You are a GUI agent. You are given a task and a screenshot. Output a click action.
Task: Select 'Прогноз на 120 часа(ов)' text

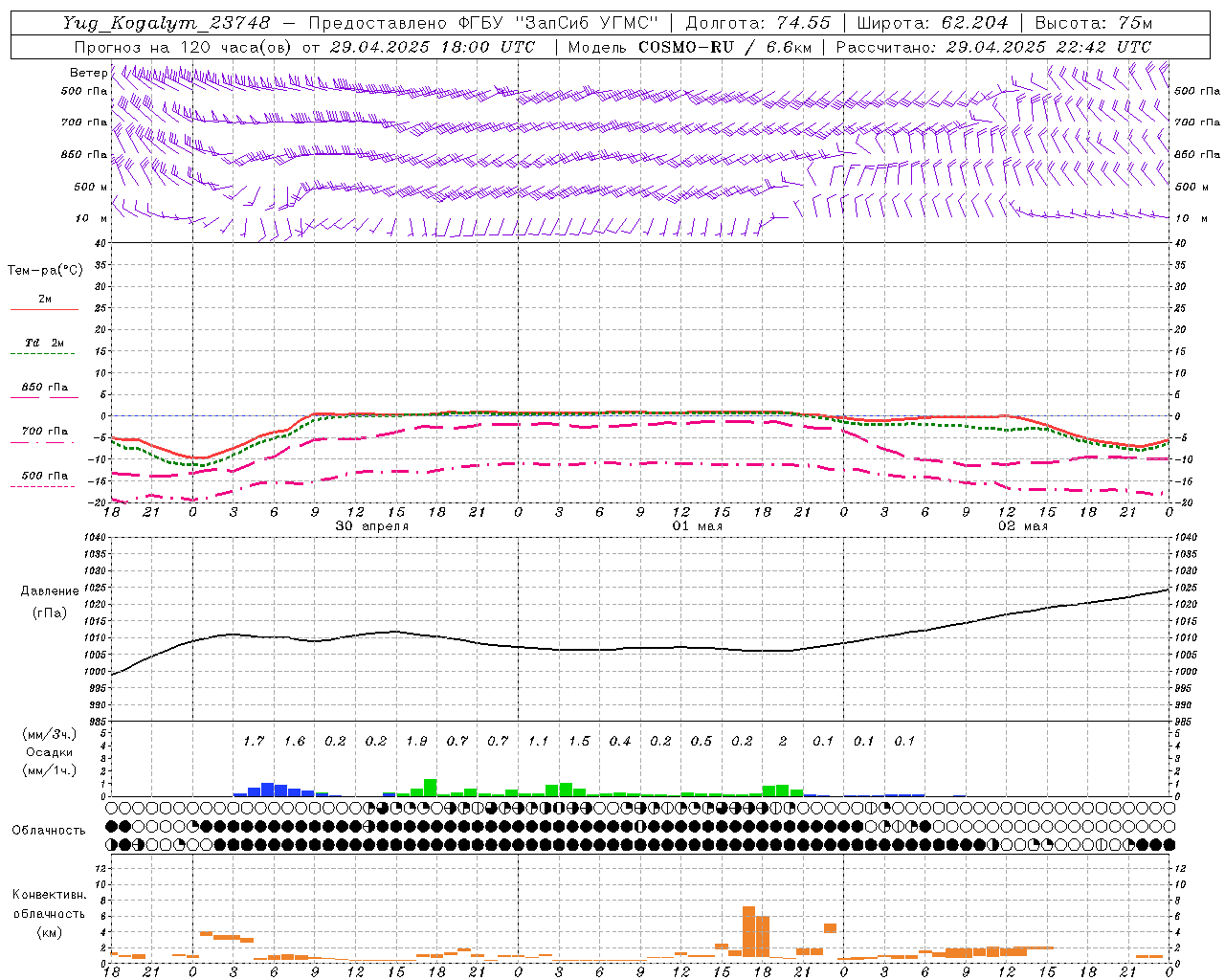[184, 47]
